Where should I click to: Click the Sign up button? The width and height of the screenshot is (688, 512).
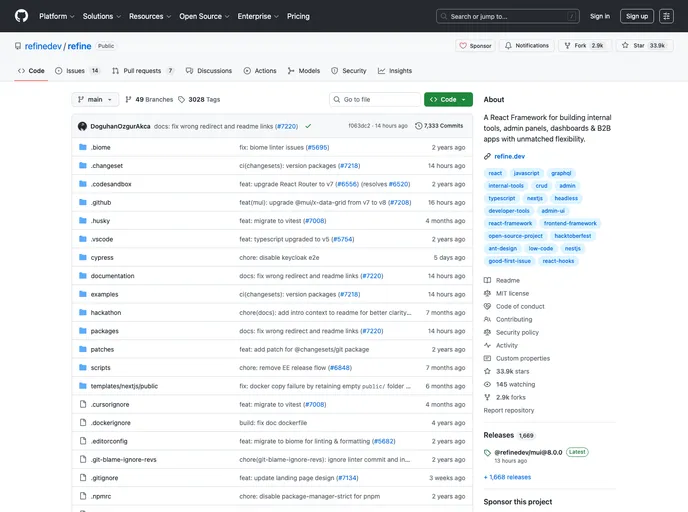pos(636,16)
